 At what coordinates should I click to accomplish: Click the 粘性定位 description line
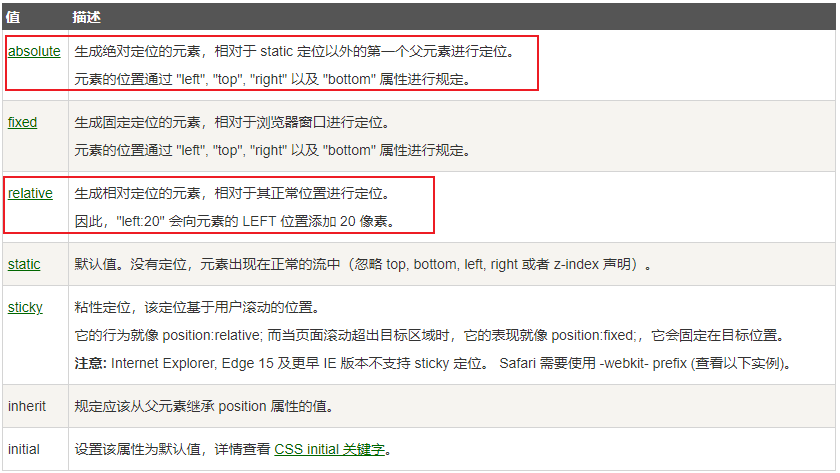[197, 307]
